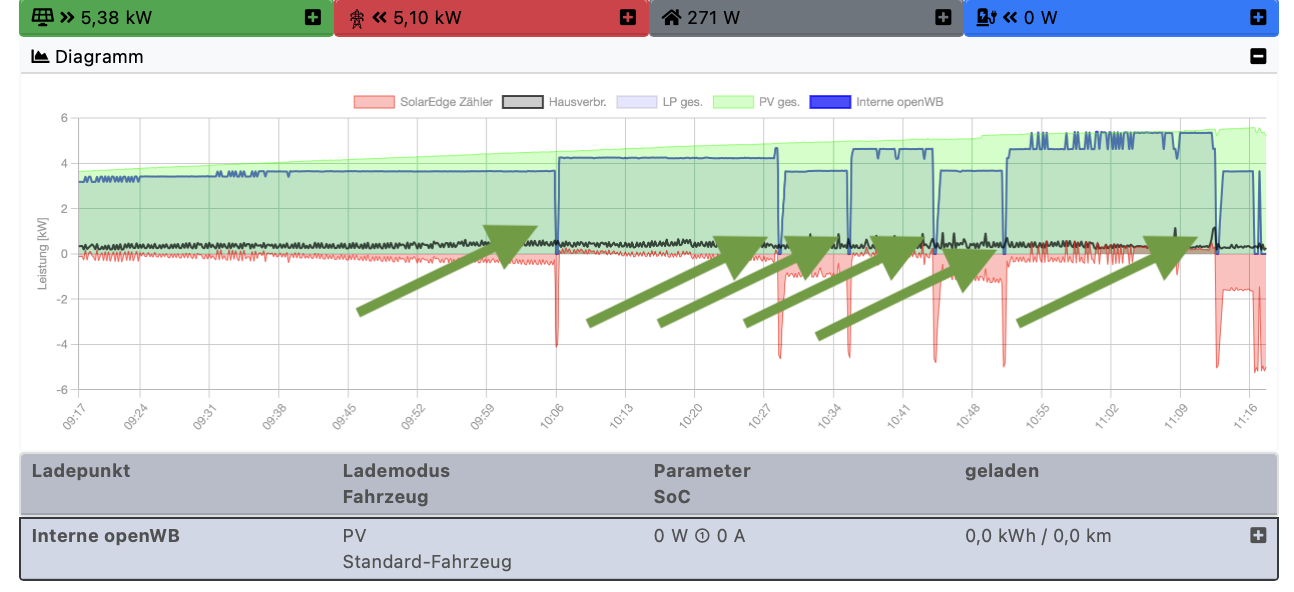
Task: Click the clock icon in Parameter column
Action: click(x=702, y=536)
